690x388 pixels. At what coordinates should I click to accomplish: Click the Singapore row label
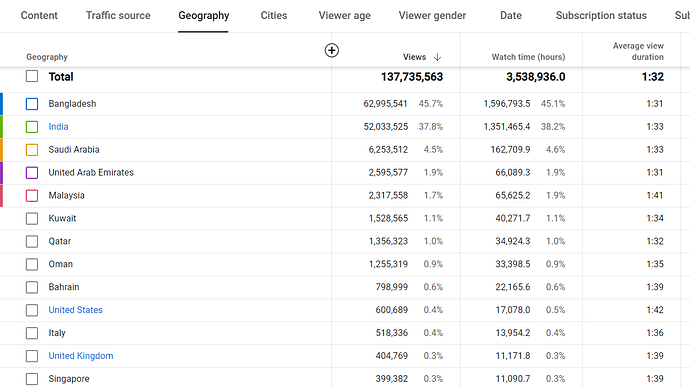[69, 379]
